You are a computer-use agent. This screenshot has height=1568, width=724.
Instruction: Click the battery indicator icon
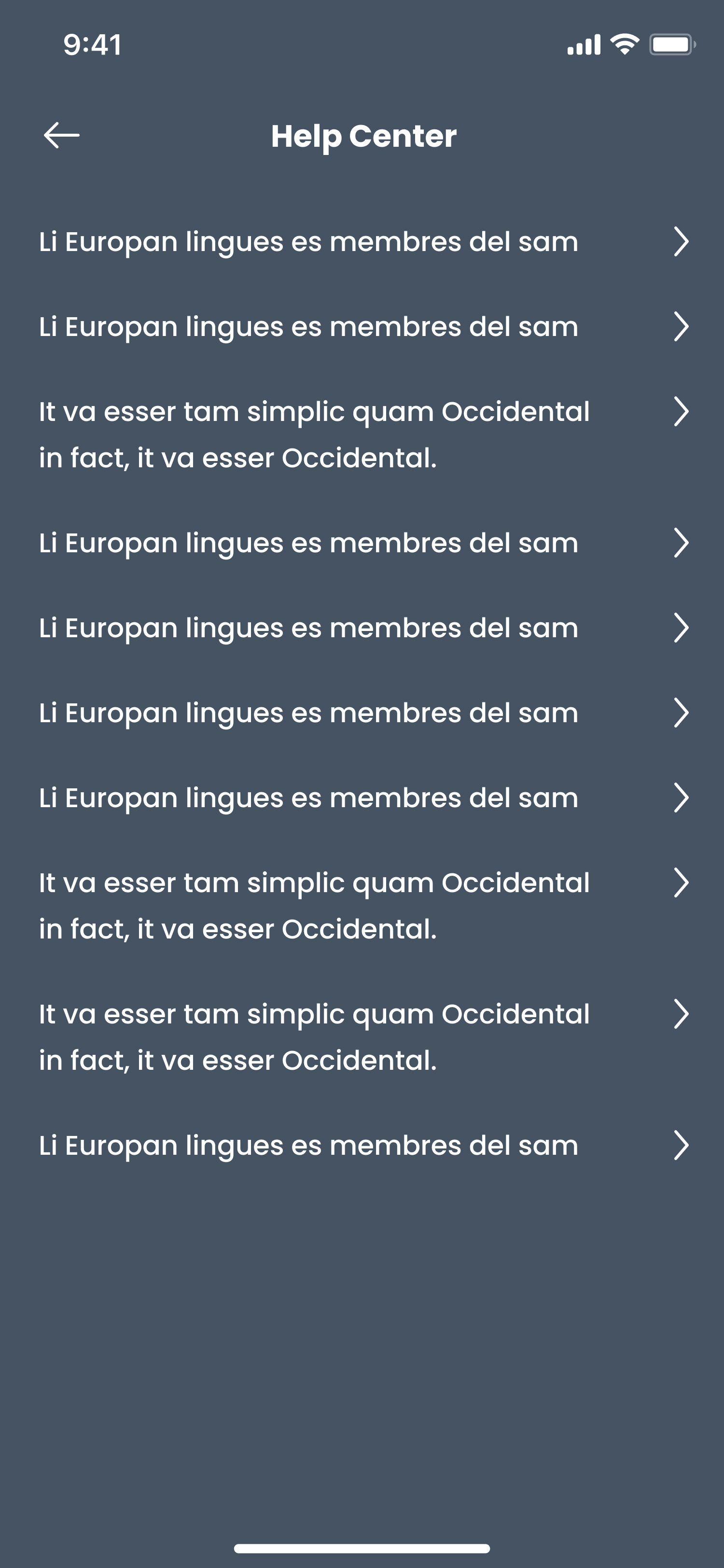[672, 44]
